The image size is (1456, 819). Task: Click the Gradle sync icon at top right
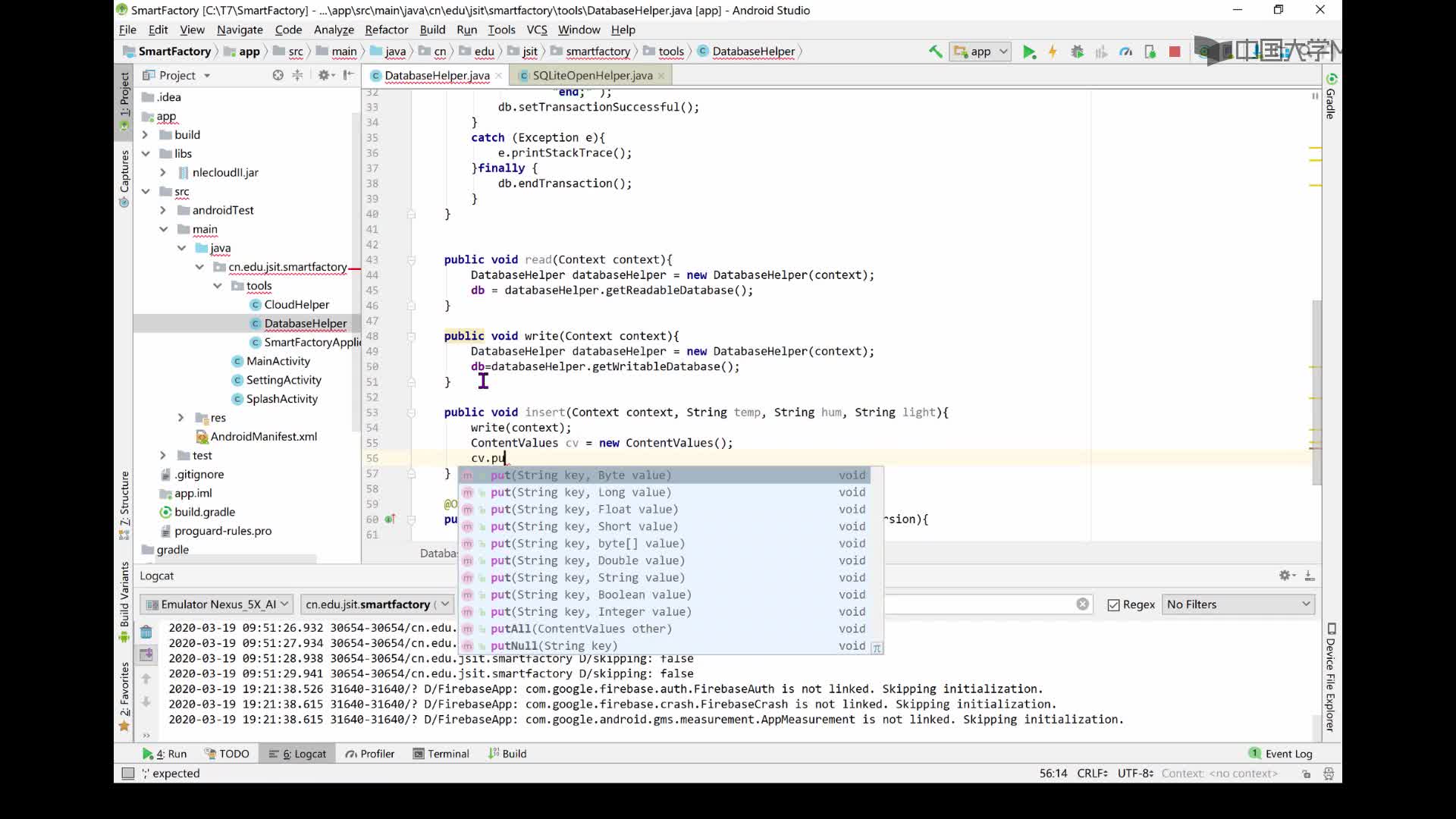pyautogui.click(x=1332, y=79)
